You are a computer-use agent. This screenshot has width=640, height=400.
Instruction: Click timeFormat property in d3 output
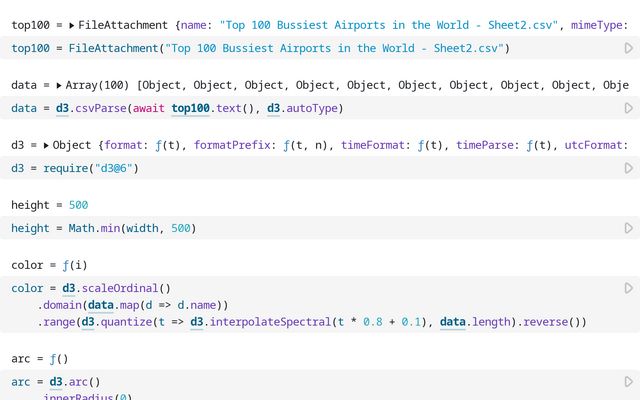(373, 145)
